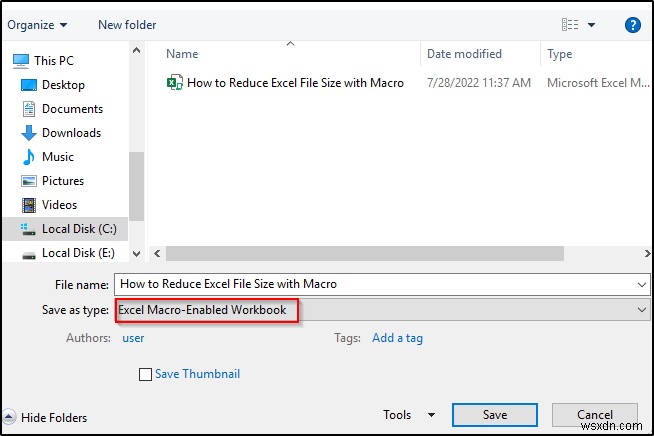The width and height of the screenshot is (654, 436).
Task: Open the view options dropdown arrow
Action: pyautogui.click(x=591, y=25)
